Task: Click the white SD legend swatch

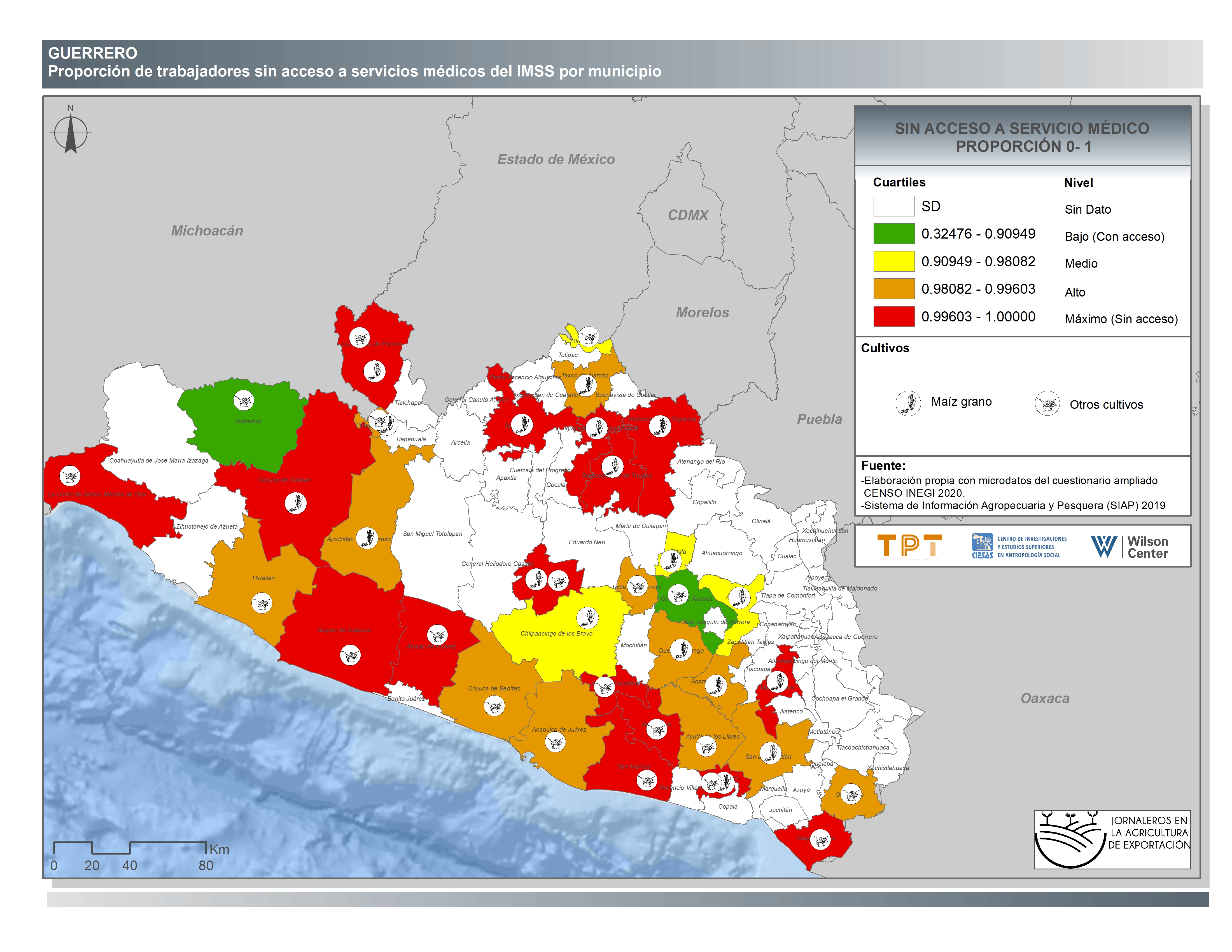Action: coord(893,206)
